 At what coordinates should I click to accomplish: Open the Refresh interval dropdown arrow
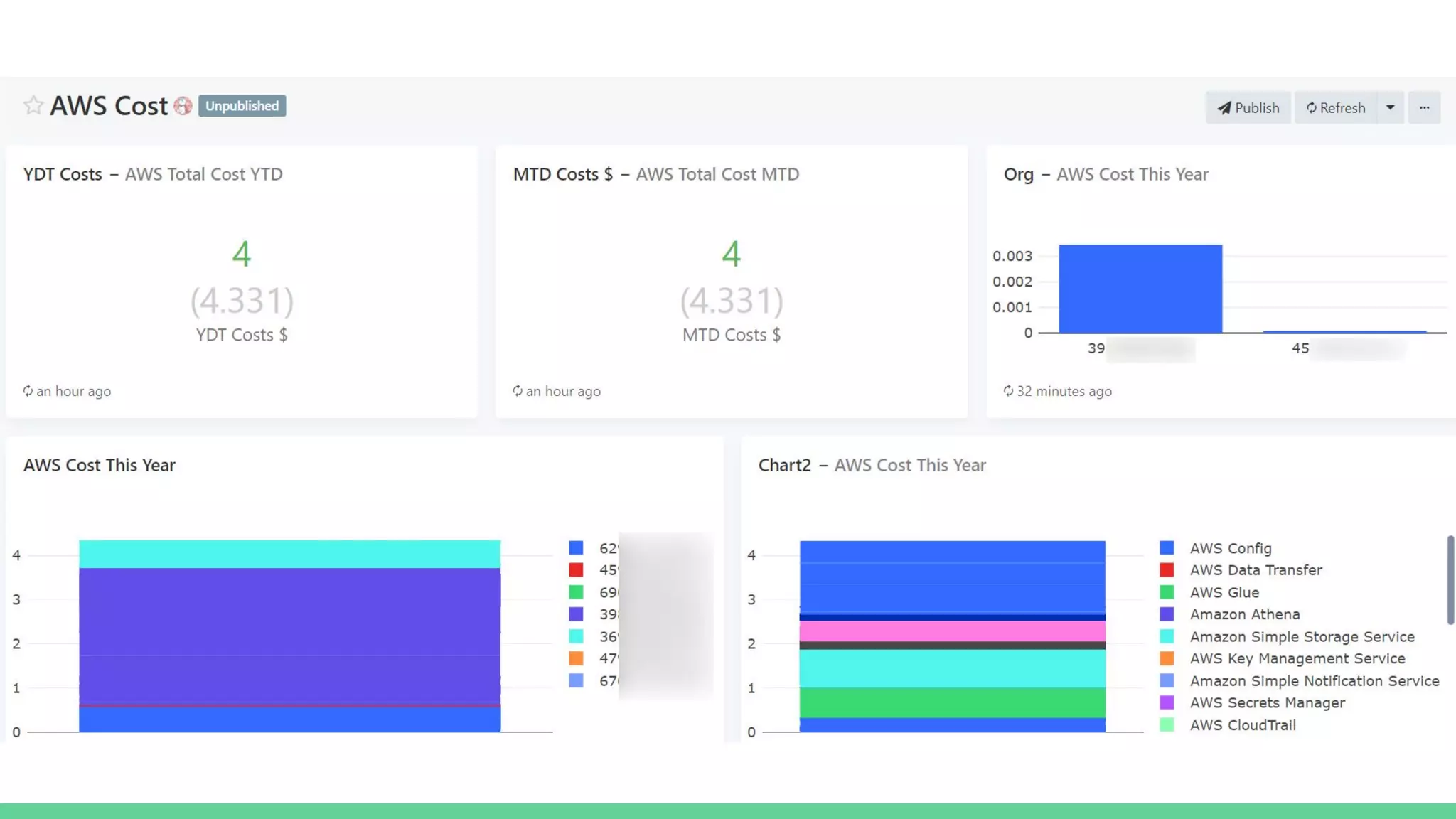point(1390,108)
